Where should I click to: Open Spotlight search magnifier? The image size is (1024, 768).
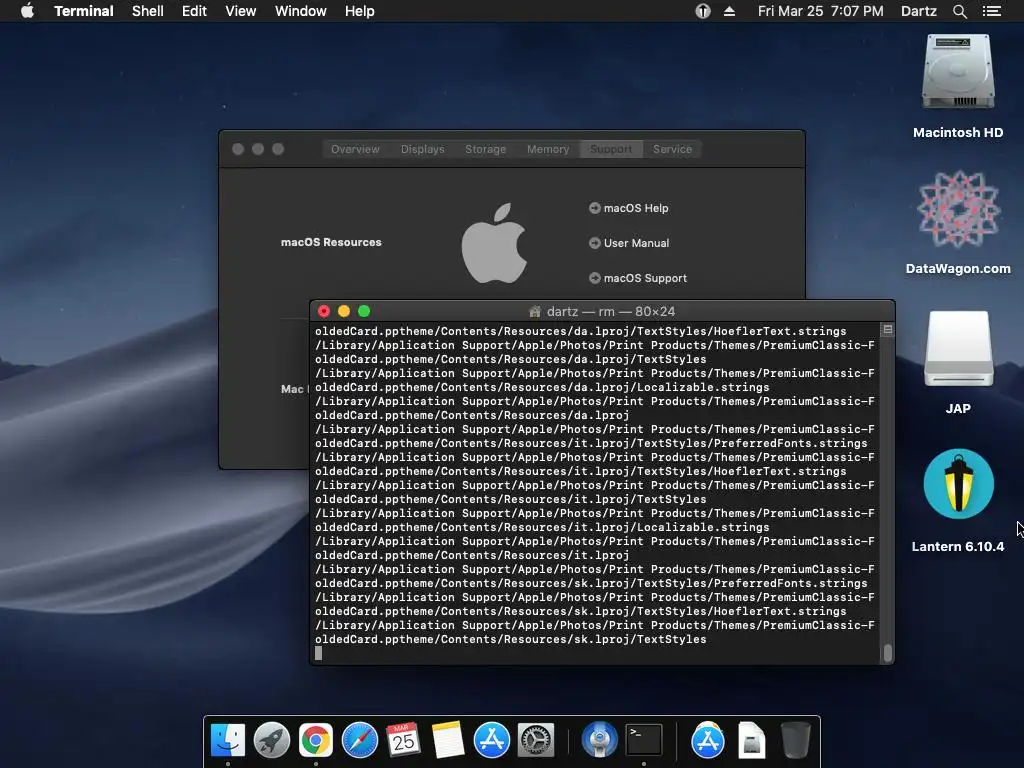coord(959,11)
